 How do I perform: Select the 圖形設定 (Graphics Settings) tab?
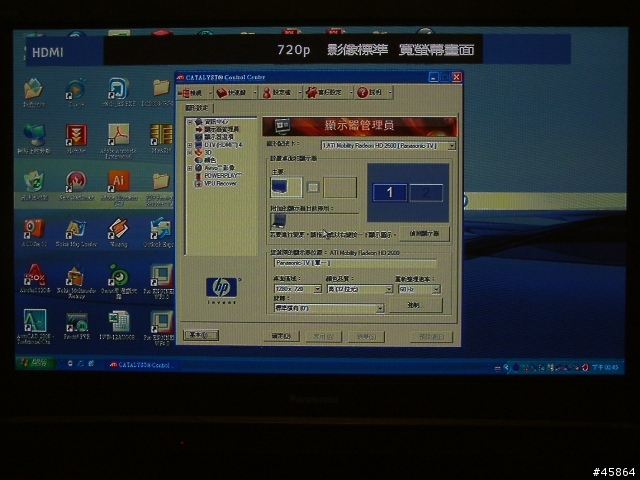point(197,108)
